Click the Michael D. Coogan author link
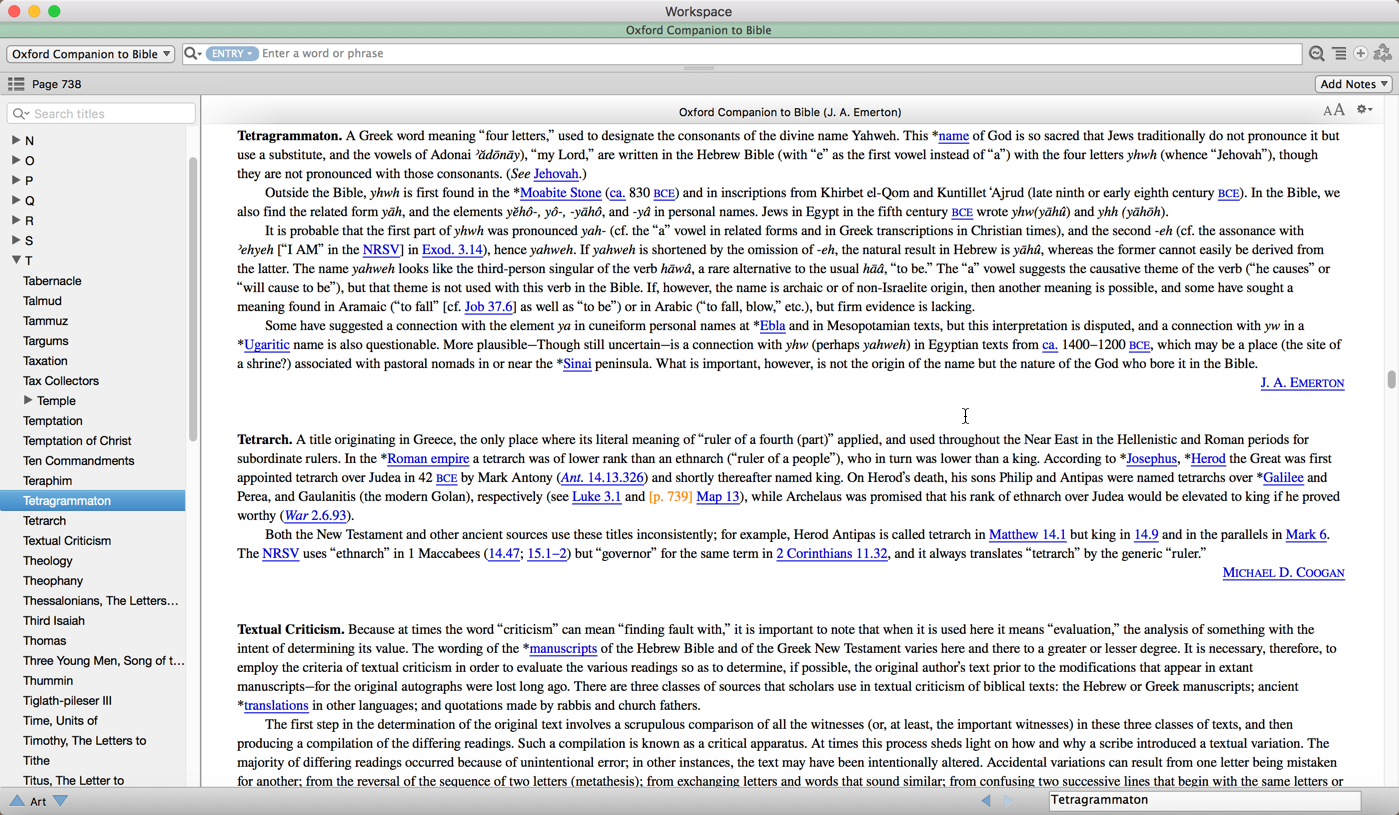The width and height of the screenshot is (1399, 815). tap(1283, 573)
